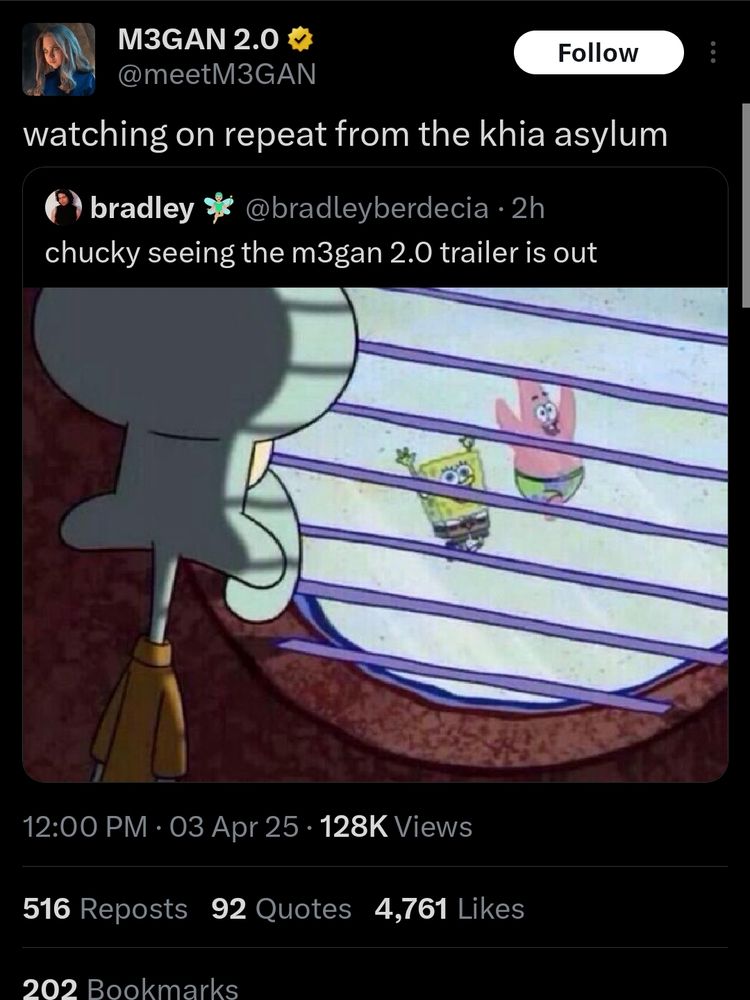Open bradley's small profile avatar

click(x=63, y=207)
